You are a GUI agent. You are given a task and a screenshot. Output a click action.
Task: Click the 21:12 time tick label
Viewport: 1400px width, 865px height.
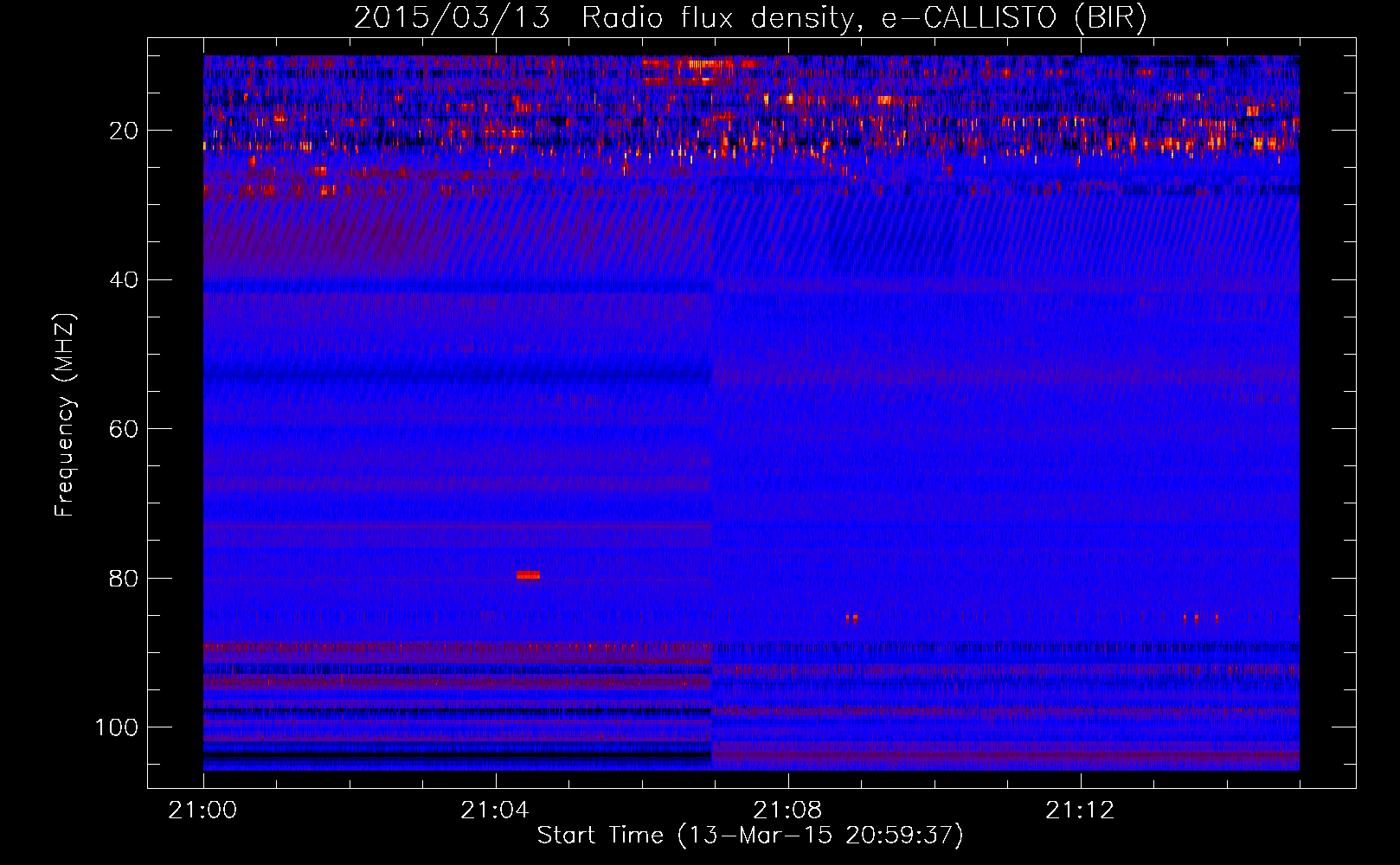pyautogui.click(x=1080, y=811)
